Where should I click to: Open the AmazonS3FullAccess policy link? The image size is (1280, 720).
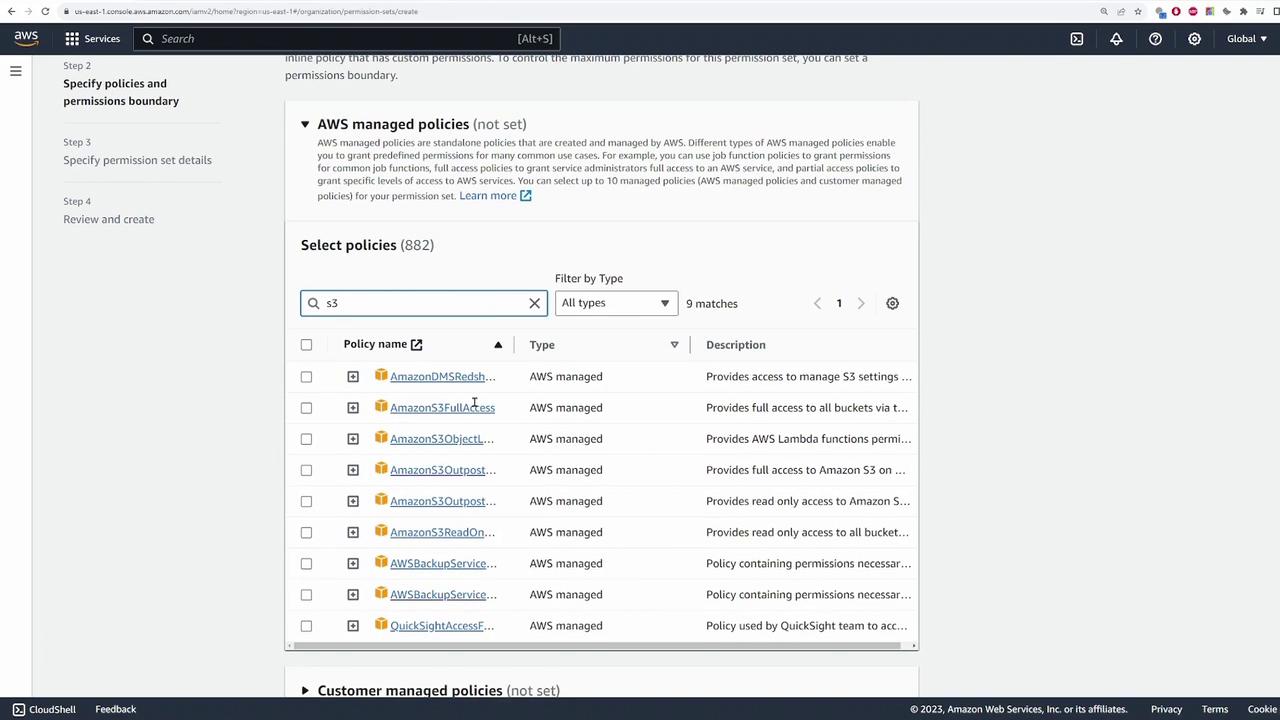point(442,408)
